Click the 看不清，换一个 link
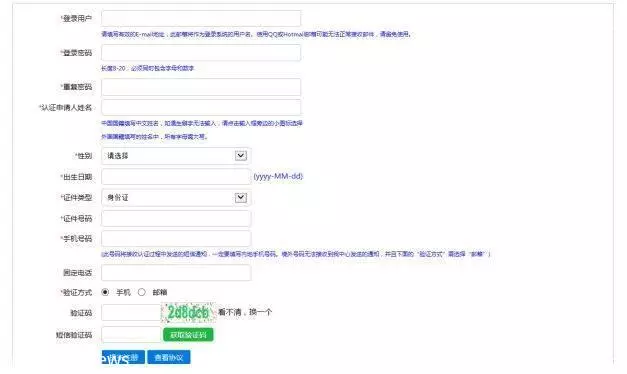The width and height of the screenshot is (627, 374). pos(245,312)
